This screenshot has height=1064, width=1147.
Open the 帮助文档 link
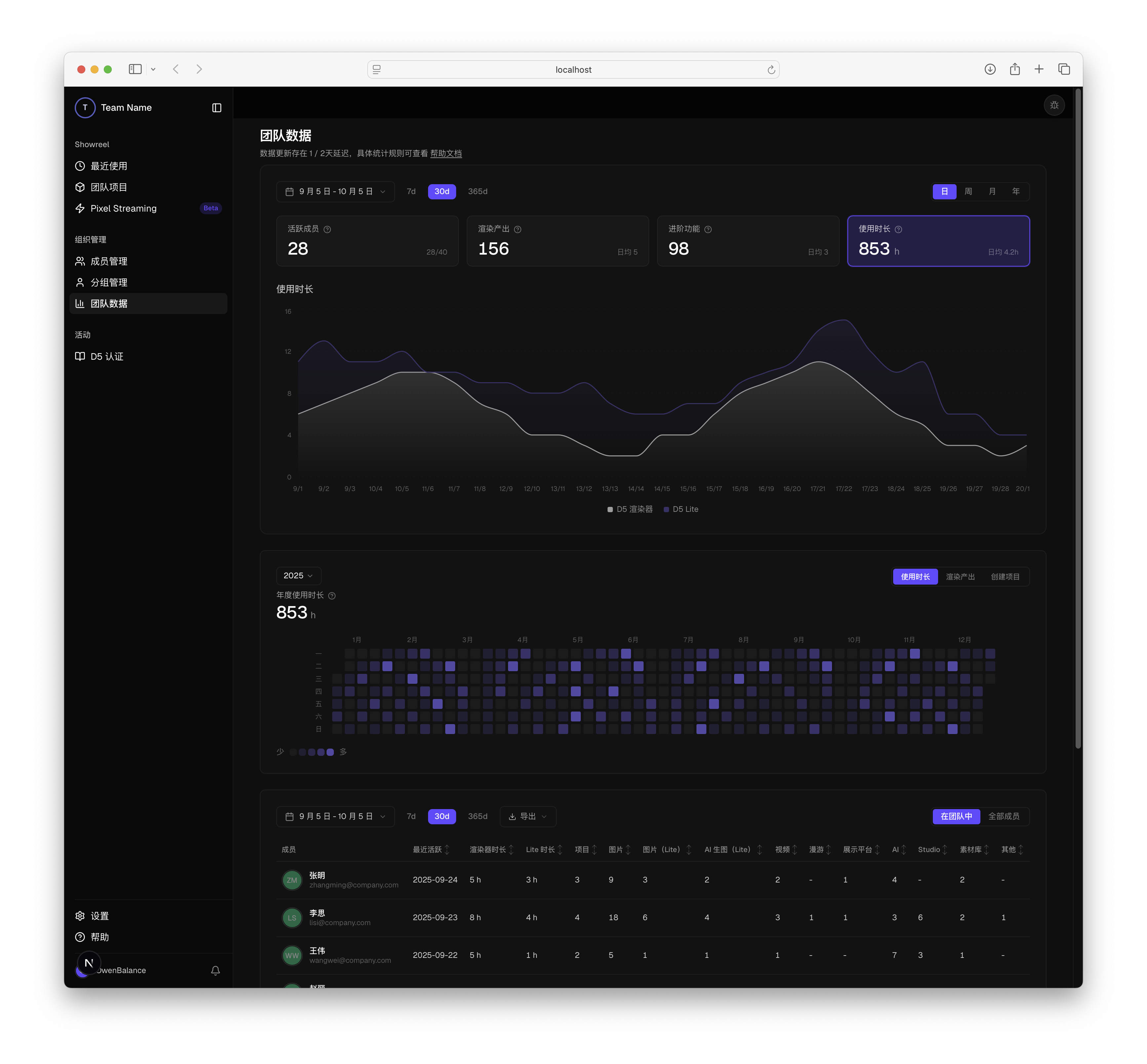tap(446, 154)
